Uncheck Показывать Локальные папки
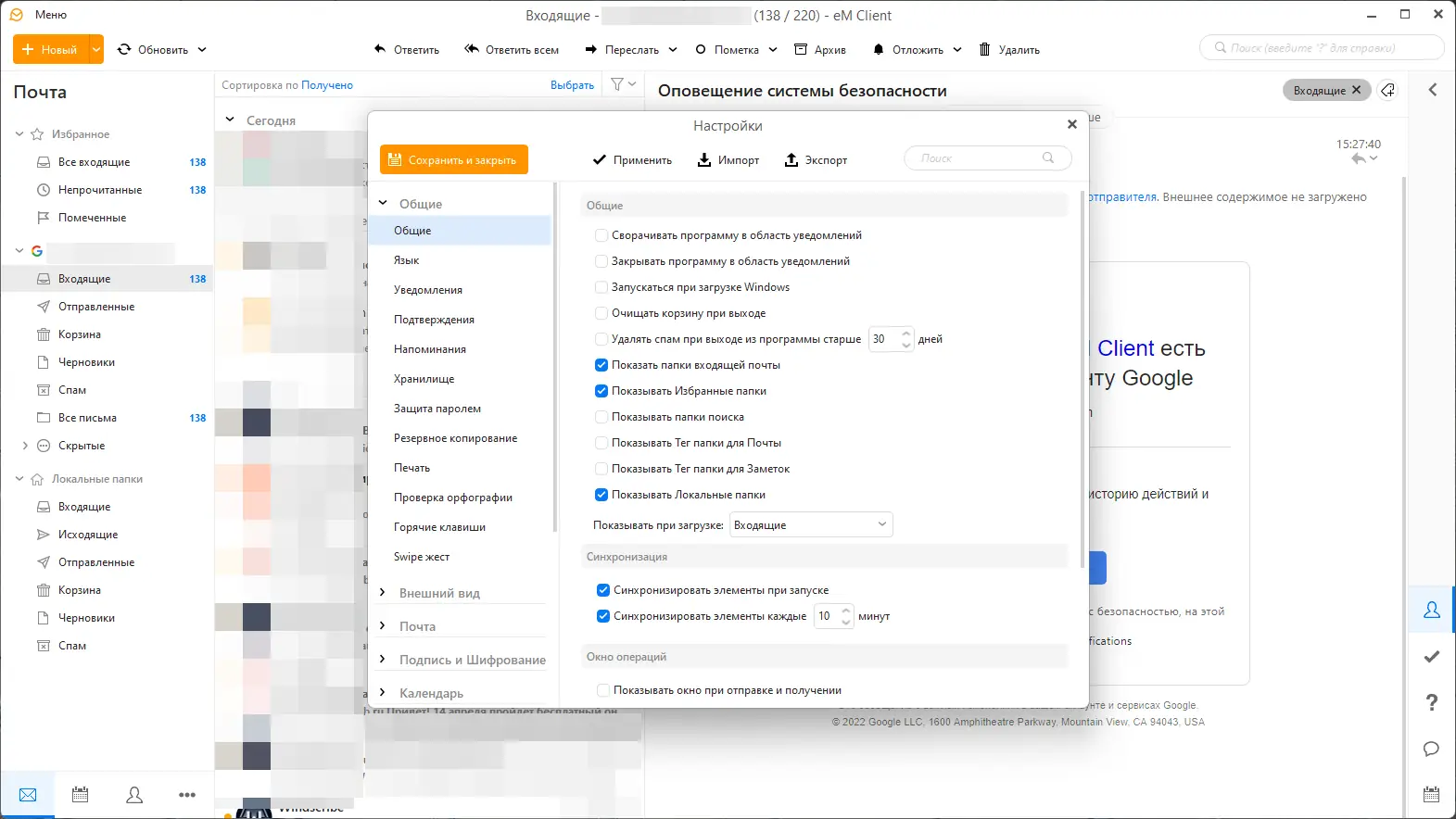This screenshot has height=819, width=1456. click(x=601, y=495)
